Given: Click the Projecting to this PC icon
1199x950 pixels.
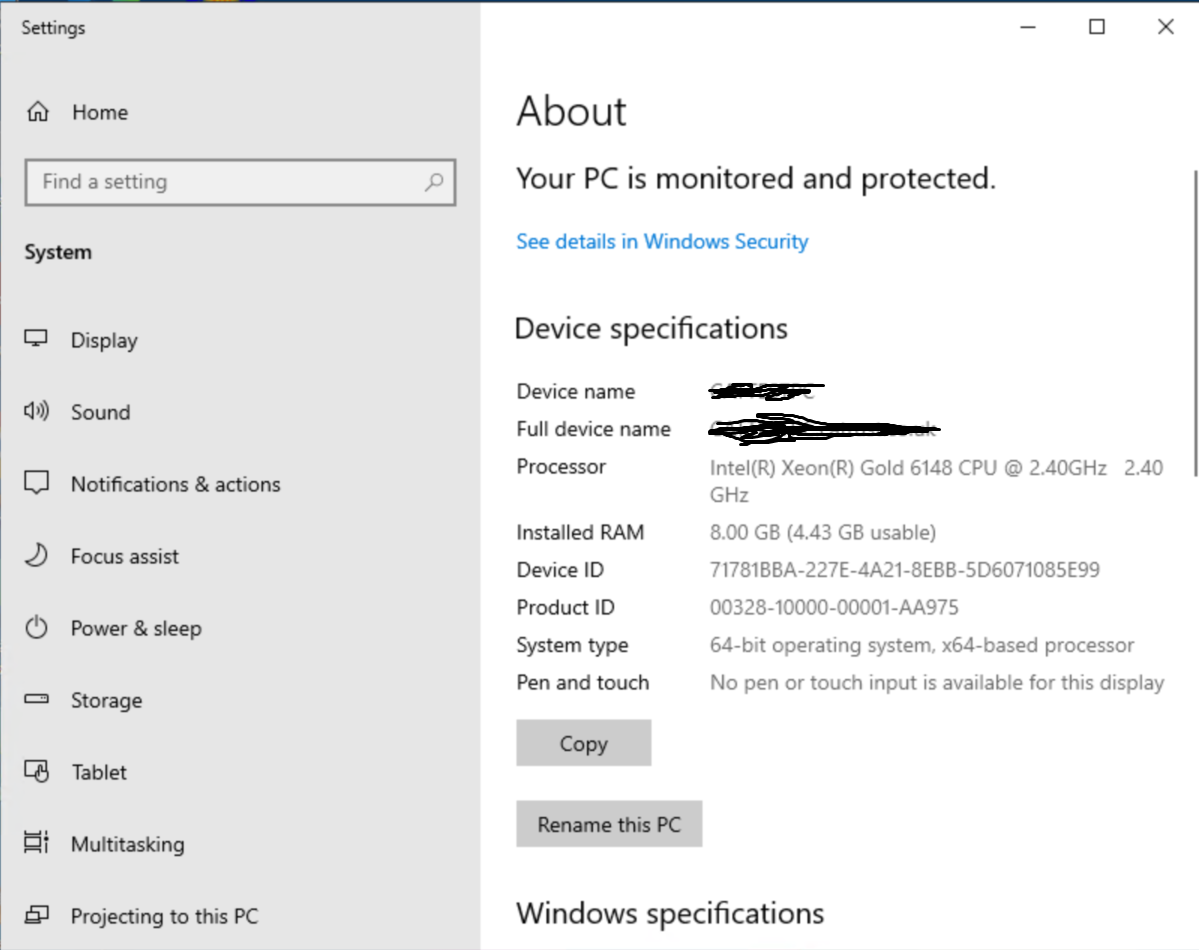Looking at the screenshot, I should [x=36, y=915].
